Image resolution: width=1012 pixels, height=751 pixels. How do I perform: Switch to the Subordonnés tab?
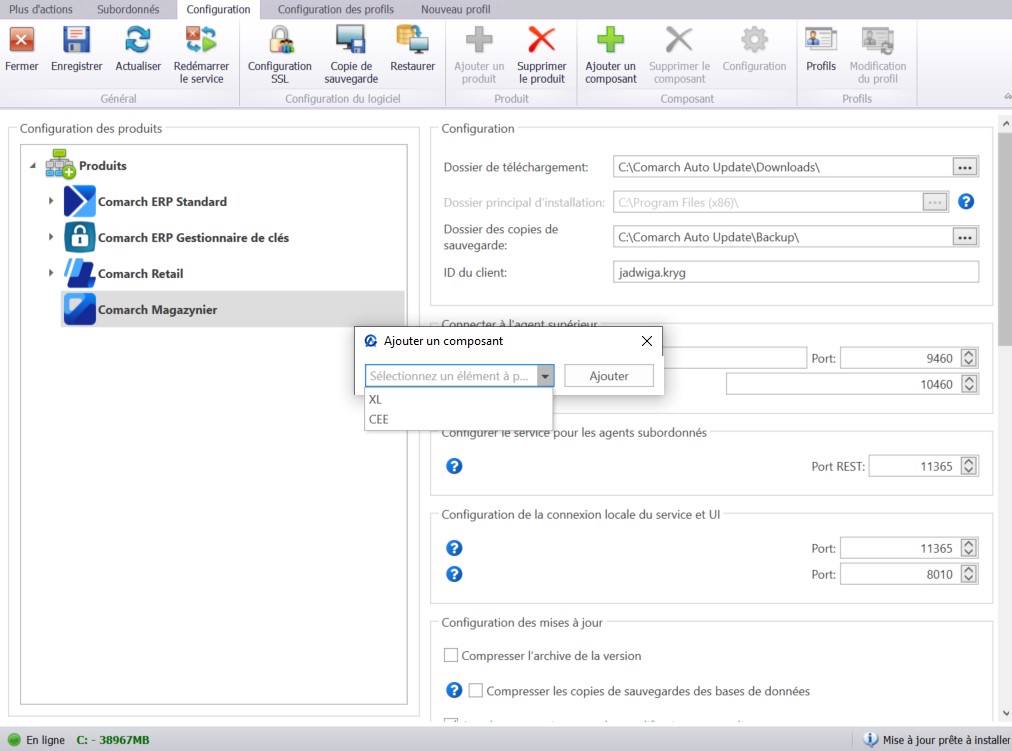128,9
